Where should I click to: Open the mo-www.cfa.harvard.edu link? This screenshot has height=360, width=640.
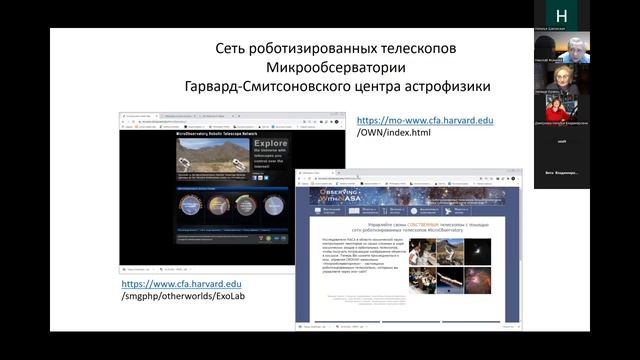click(425, 120)
